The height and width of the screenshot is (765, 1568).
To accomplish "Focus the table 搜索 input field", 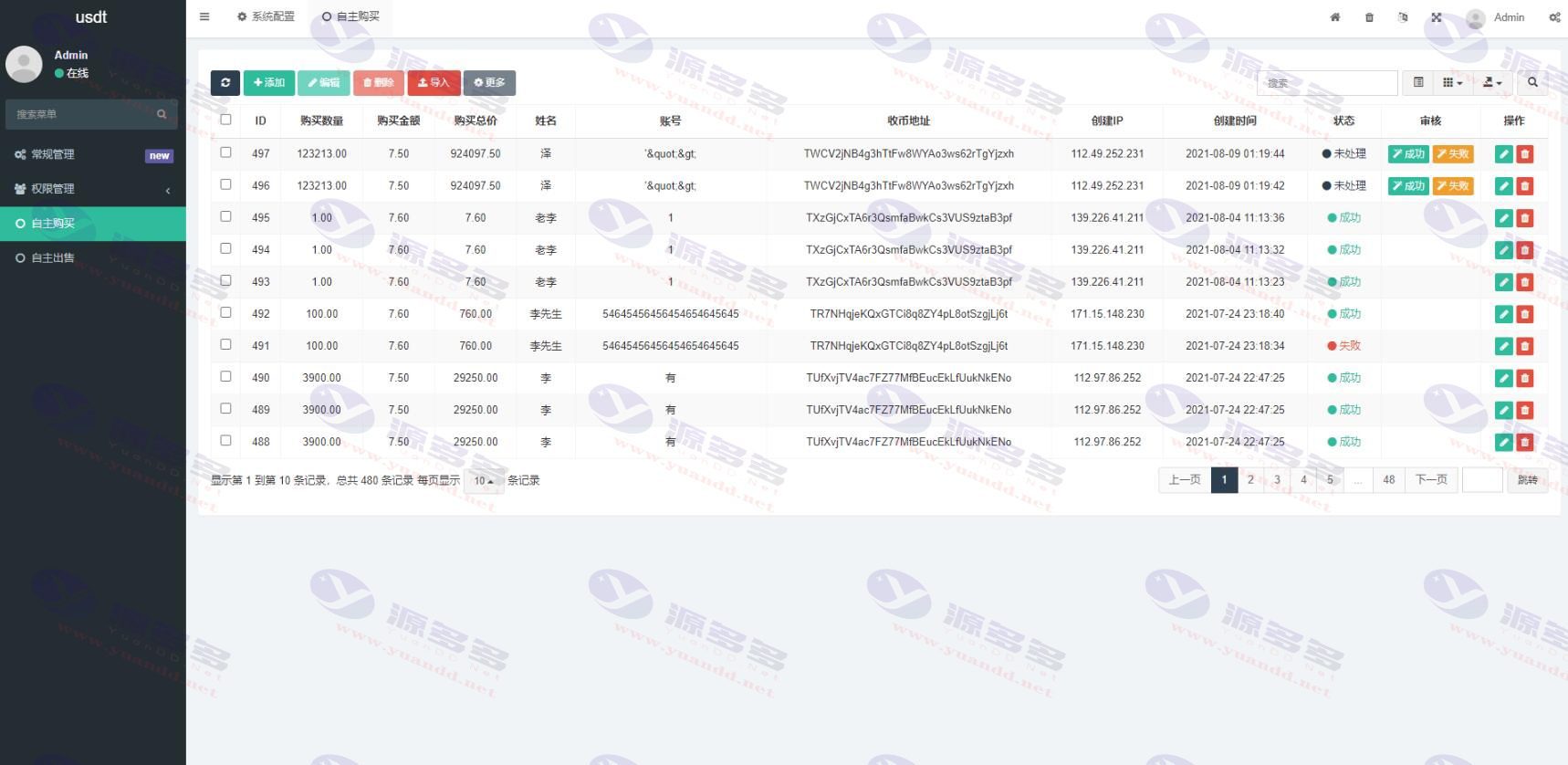I will click(1327, 83).
